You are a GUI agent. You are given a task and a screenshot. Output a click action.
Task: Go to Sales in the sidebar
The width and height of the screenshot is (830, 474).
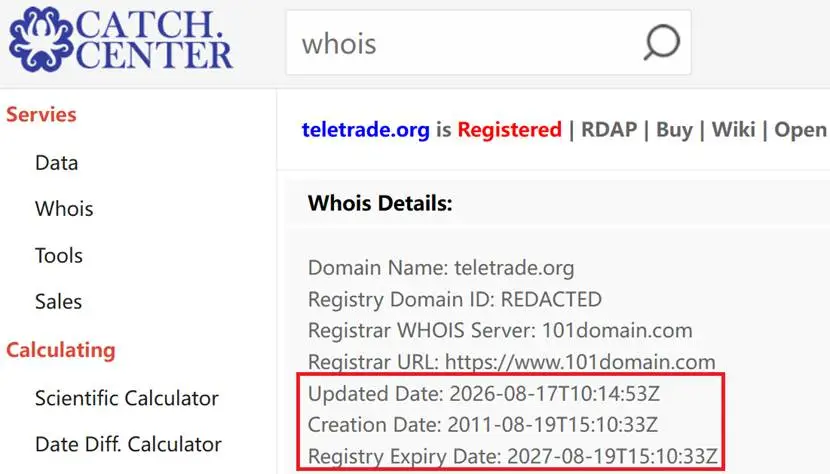click(58, 301)
